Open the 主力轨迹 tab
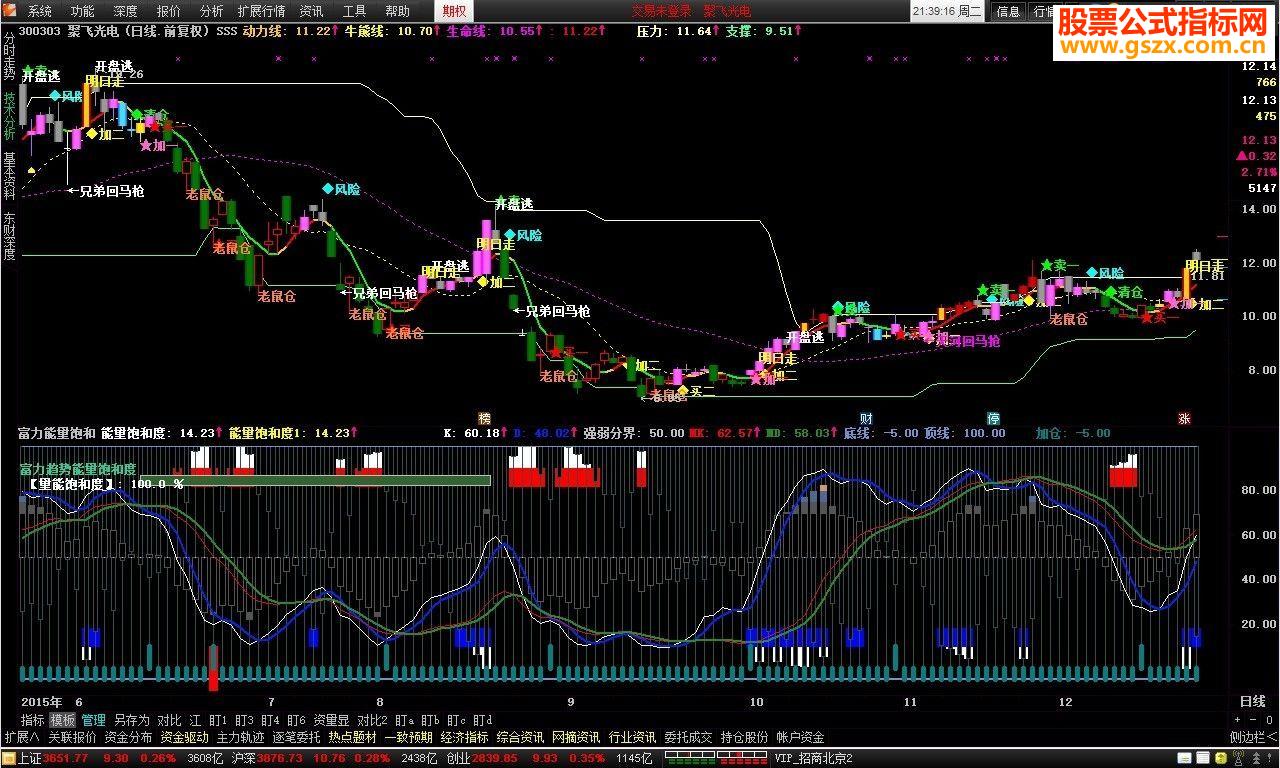 point(240,737)
